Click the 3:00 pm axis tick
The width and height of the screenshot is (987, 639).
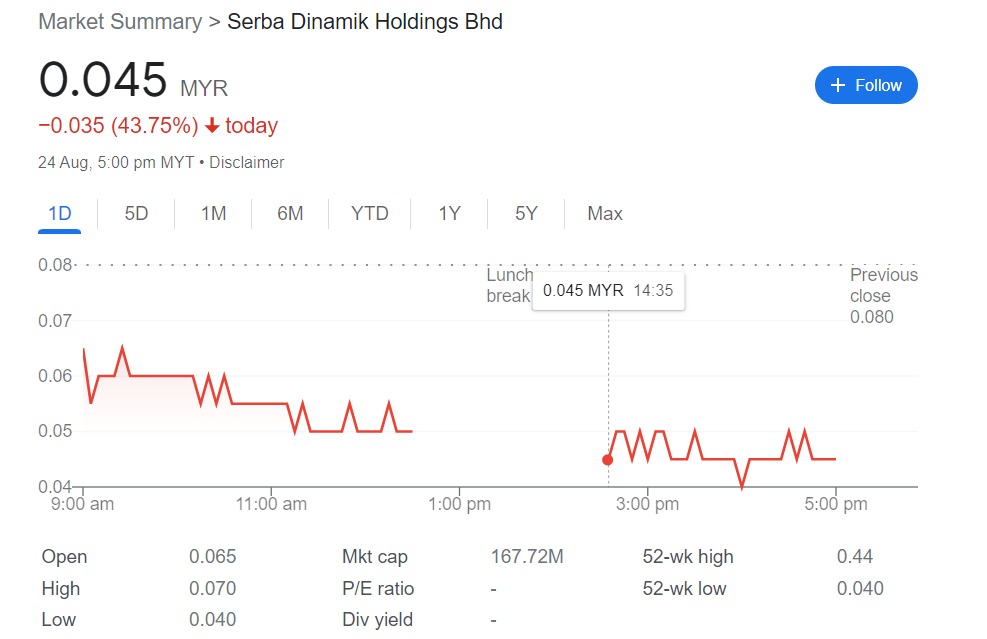pos(647,504)
